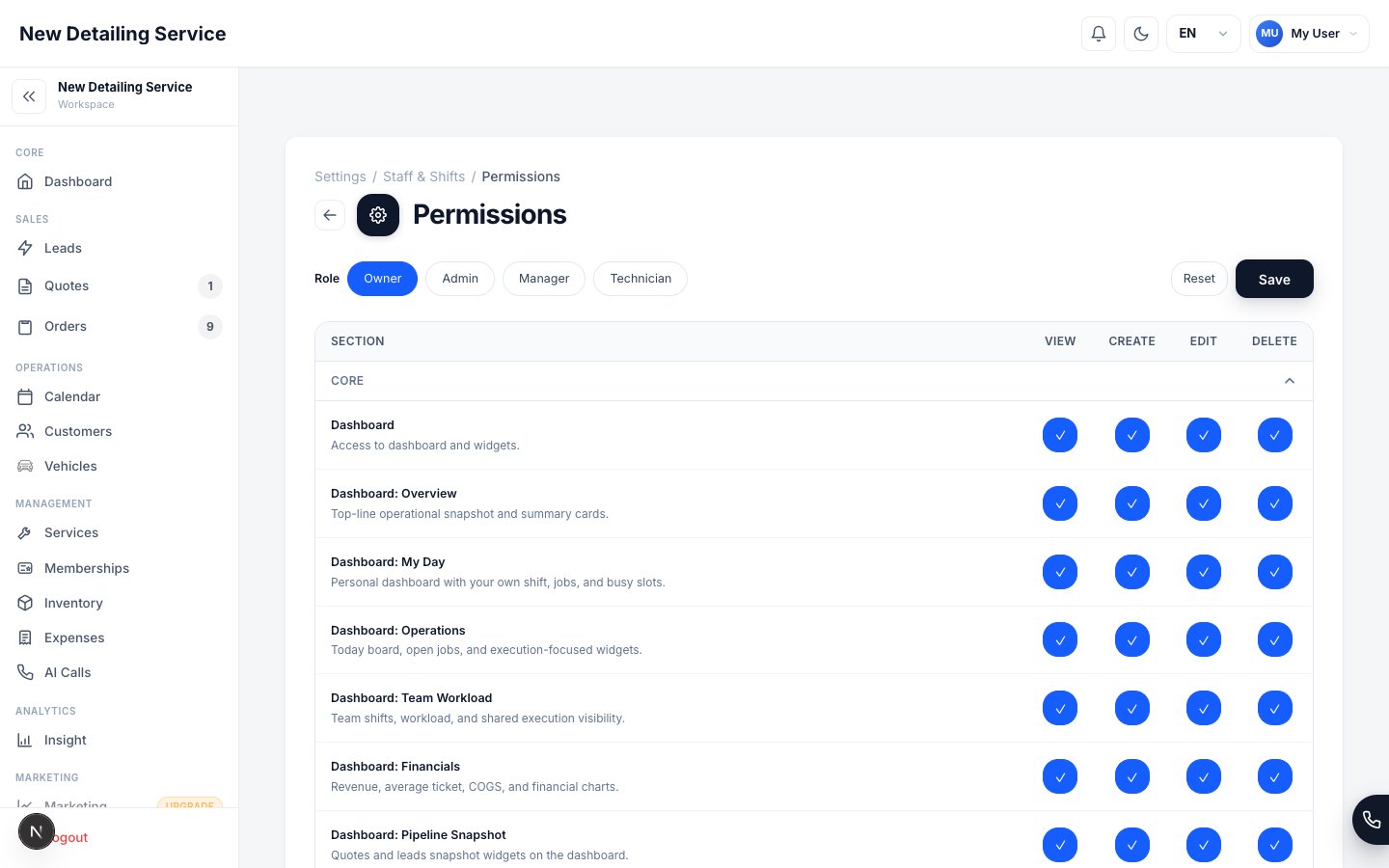Click the Save button

1274,279
